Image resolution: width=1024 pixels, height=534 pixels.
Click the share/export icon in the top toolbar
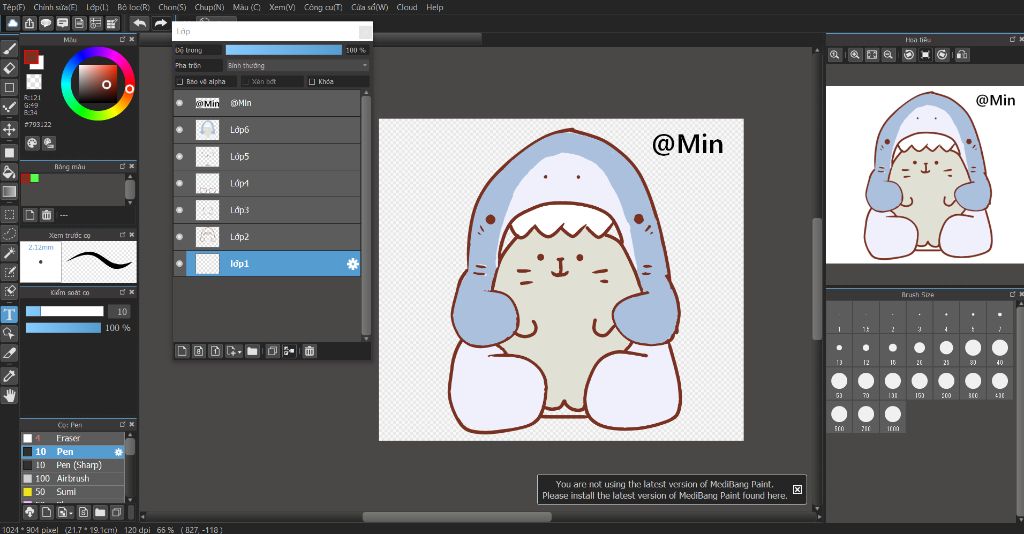[29, 24]
